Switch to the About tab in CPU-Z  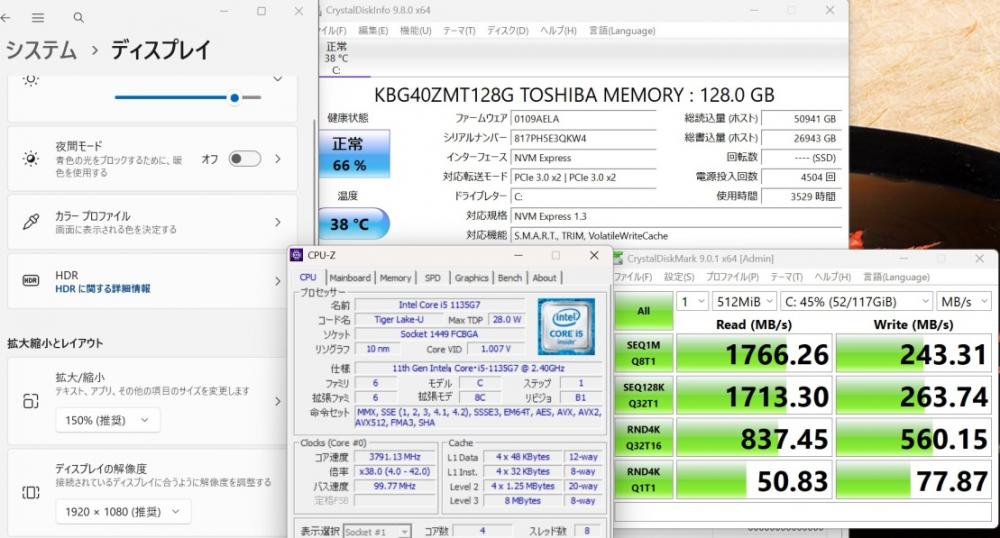click(x=544, y=278)
